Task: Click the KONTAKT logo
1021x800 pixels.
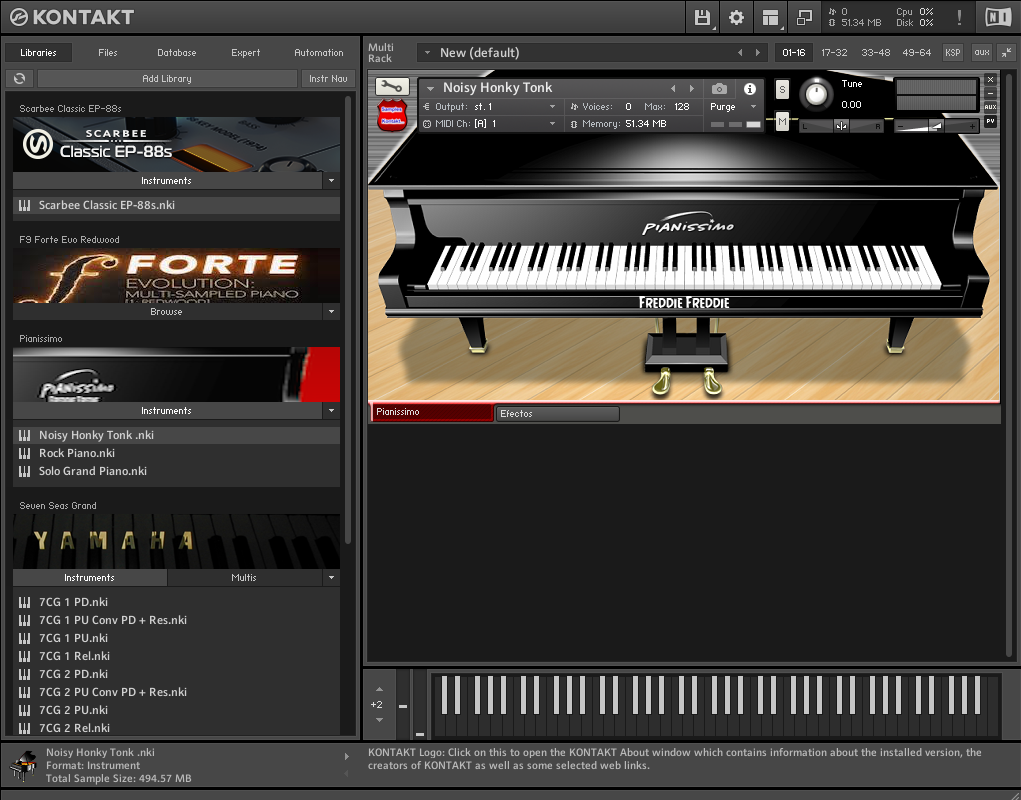Action: point(72,17)
